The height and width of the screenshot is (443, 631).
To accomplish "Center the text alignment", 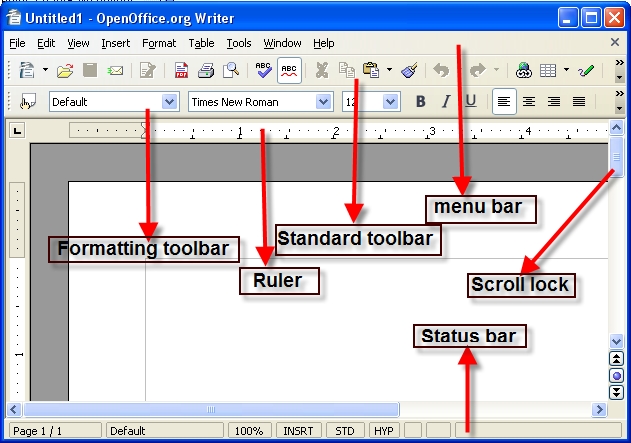I will pyautogui.click(x=529, y=102).
